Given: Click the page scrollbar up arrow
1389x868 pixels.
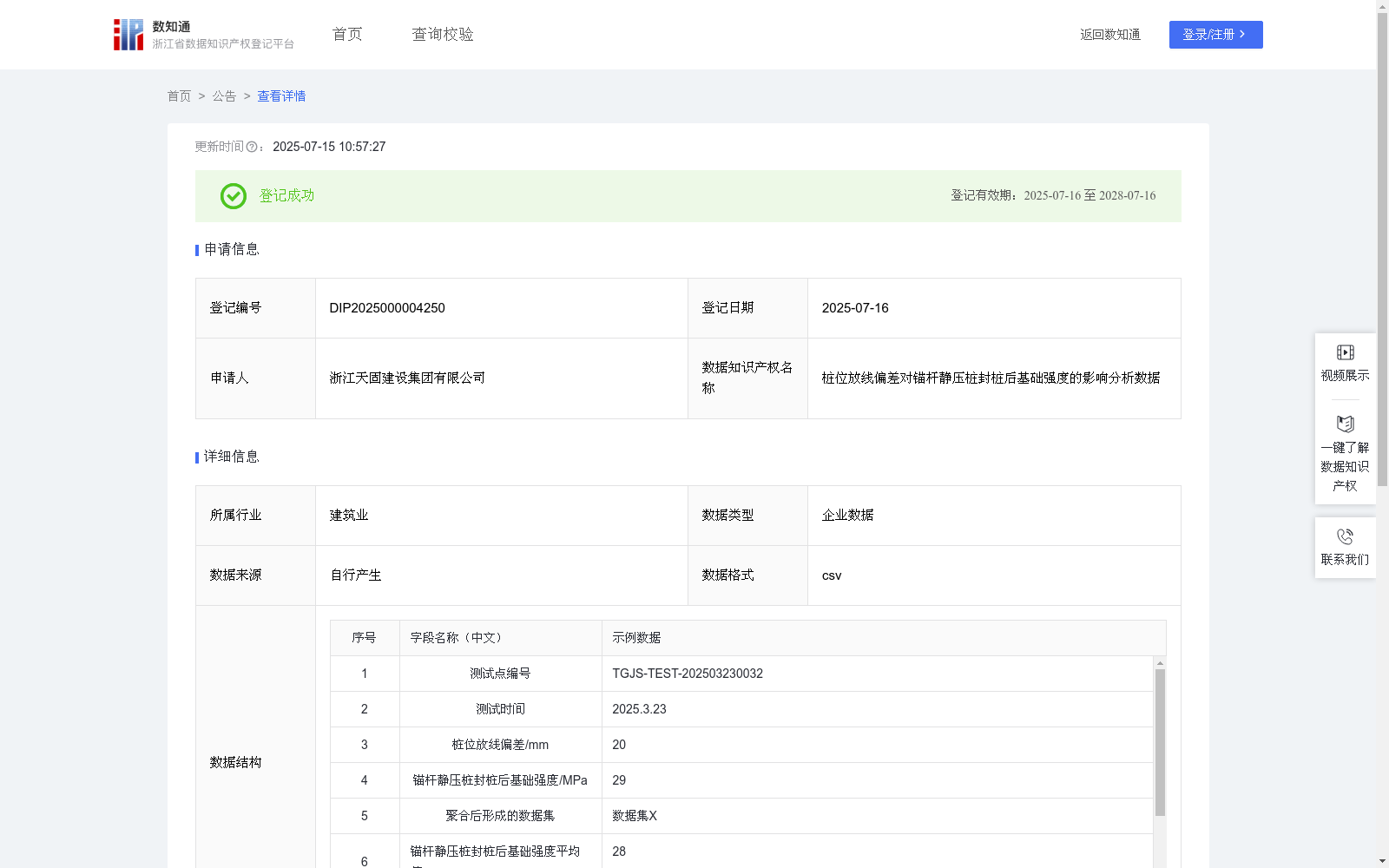Looking at the screenshot, I should [x=1382, y=6].
